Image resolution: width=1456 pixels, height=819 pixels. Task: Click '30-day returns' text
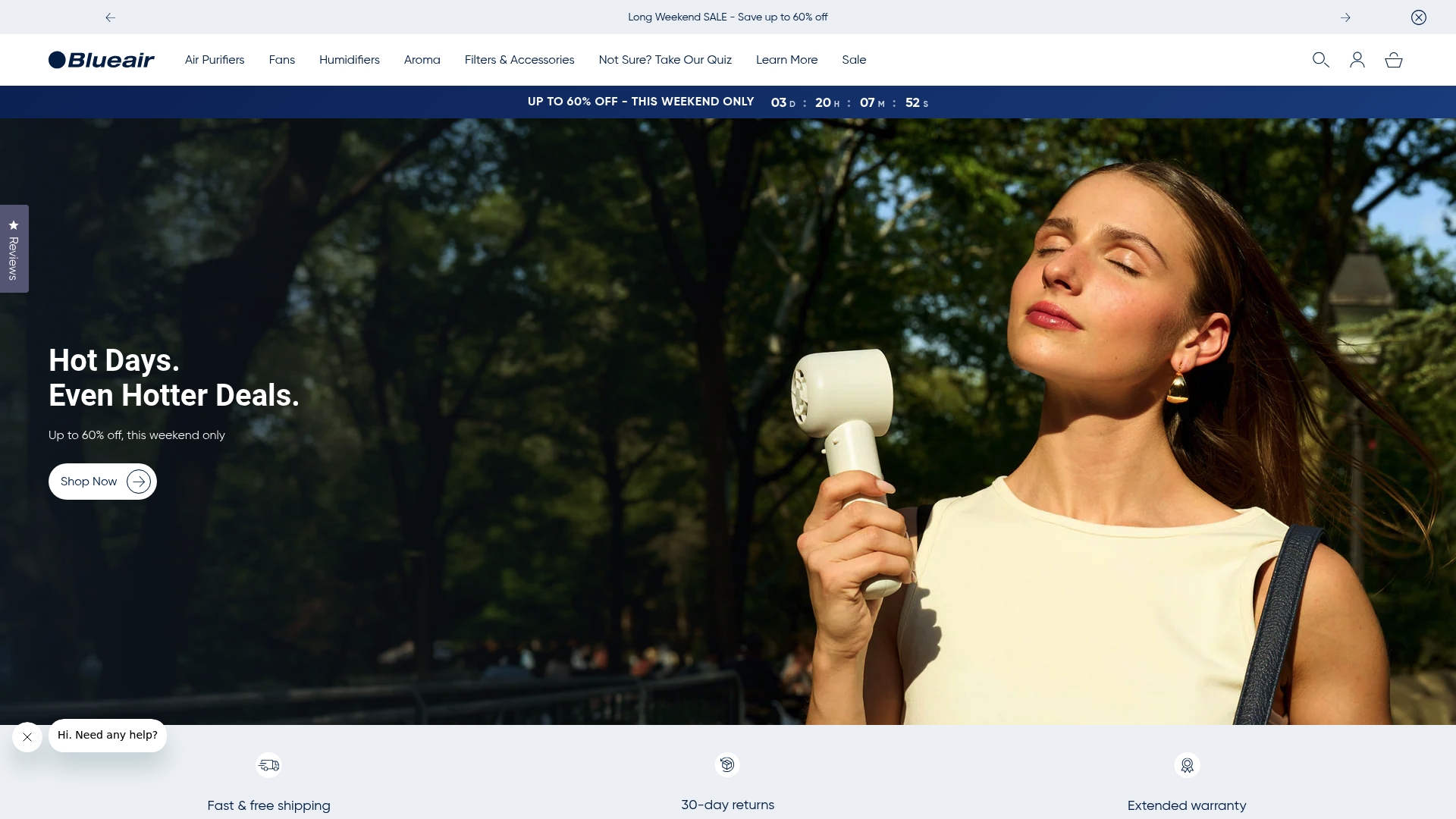727,805
